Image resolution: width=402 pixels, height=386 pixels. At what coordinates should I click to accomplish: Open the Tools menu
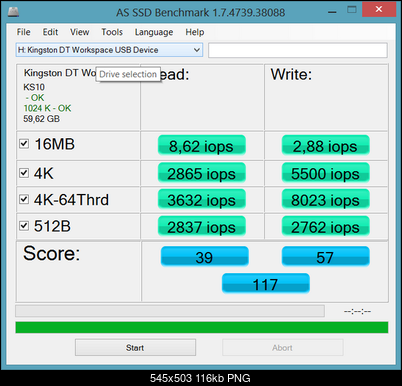[112, 32]
